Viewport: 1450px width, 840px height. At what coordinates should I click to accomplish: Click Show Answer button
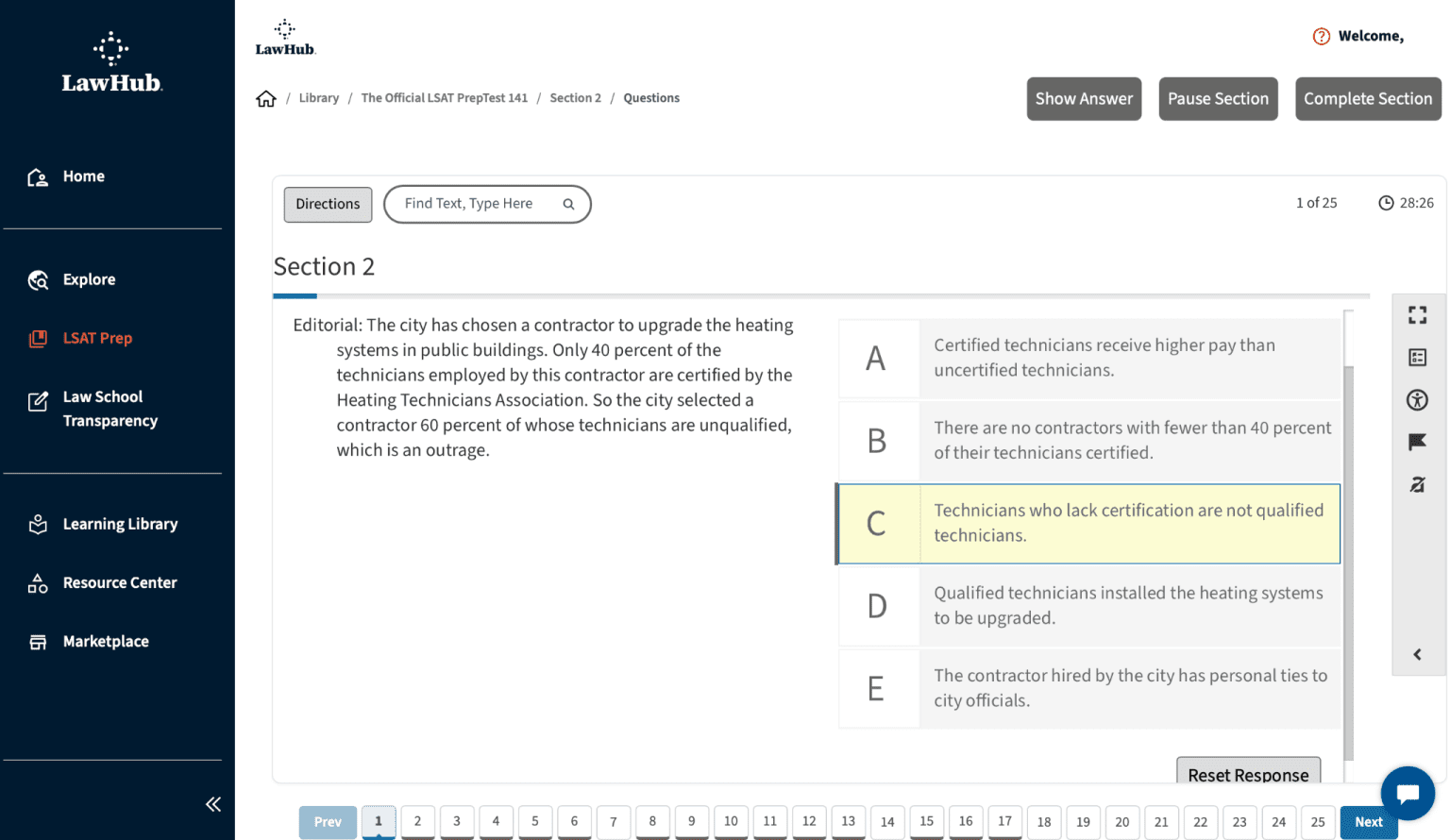pyautogui.click(x=1084, y=99)
